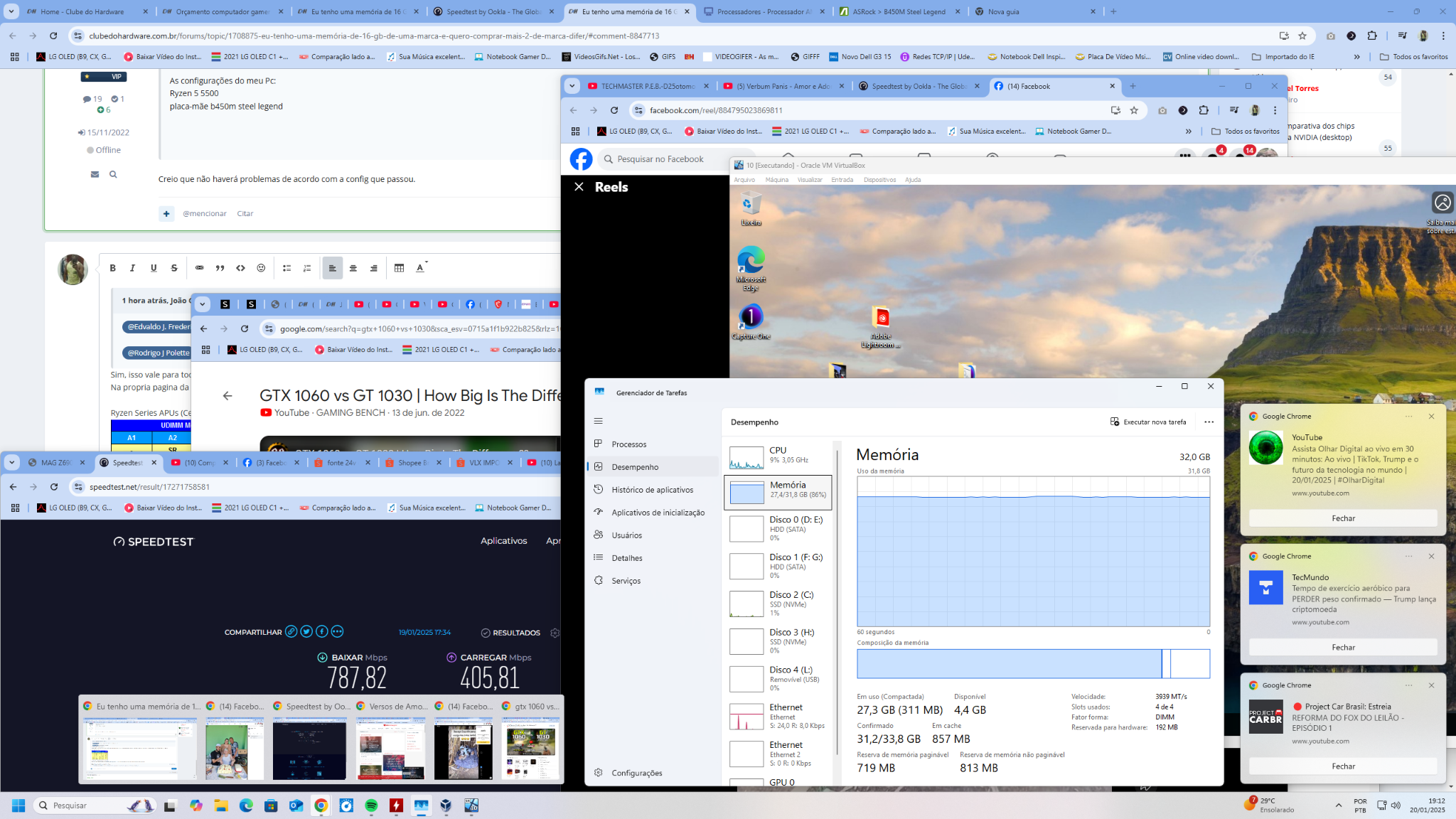The width and height of the screenshot is (1456, 819).
Task: Open tab search chevron in Google search window
Action: coord(203,304)
